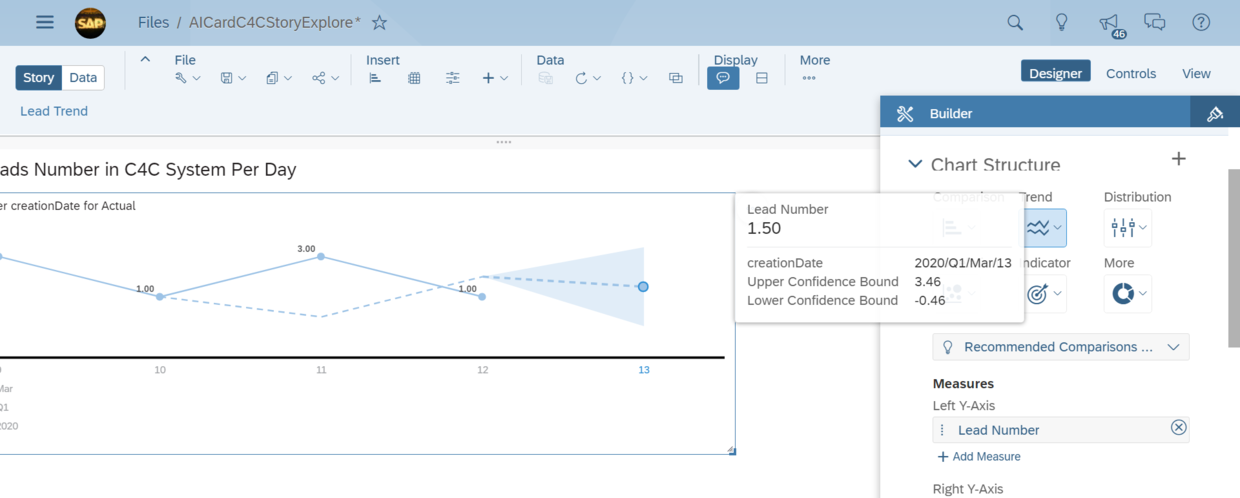This screenshot has height=498, width=1240.
Task: Select the Designer button
Action: [x=1055, y=73]
